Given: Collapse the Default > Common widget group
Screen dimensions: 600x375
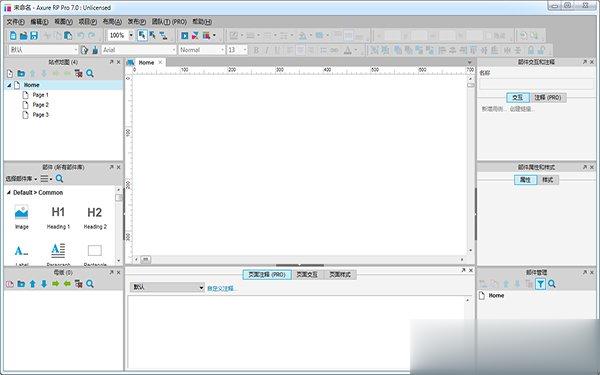Looking at the screenshot, I should pyautogui.click(x=8, y=193).
